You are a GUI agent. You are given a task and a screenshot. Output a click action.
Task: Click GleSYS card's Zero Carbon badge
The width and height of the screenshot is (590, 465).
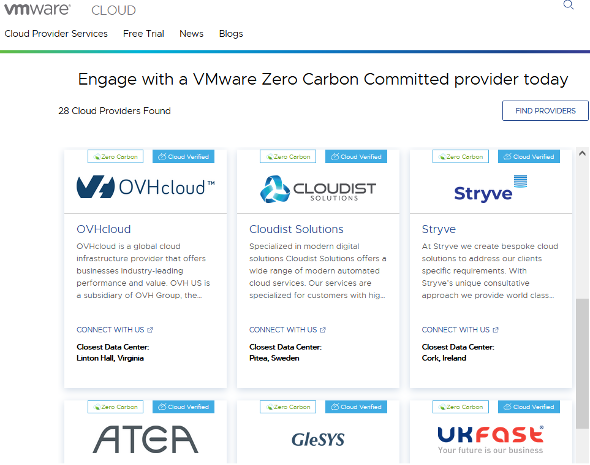288,407
